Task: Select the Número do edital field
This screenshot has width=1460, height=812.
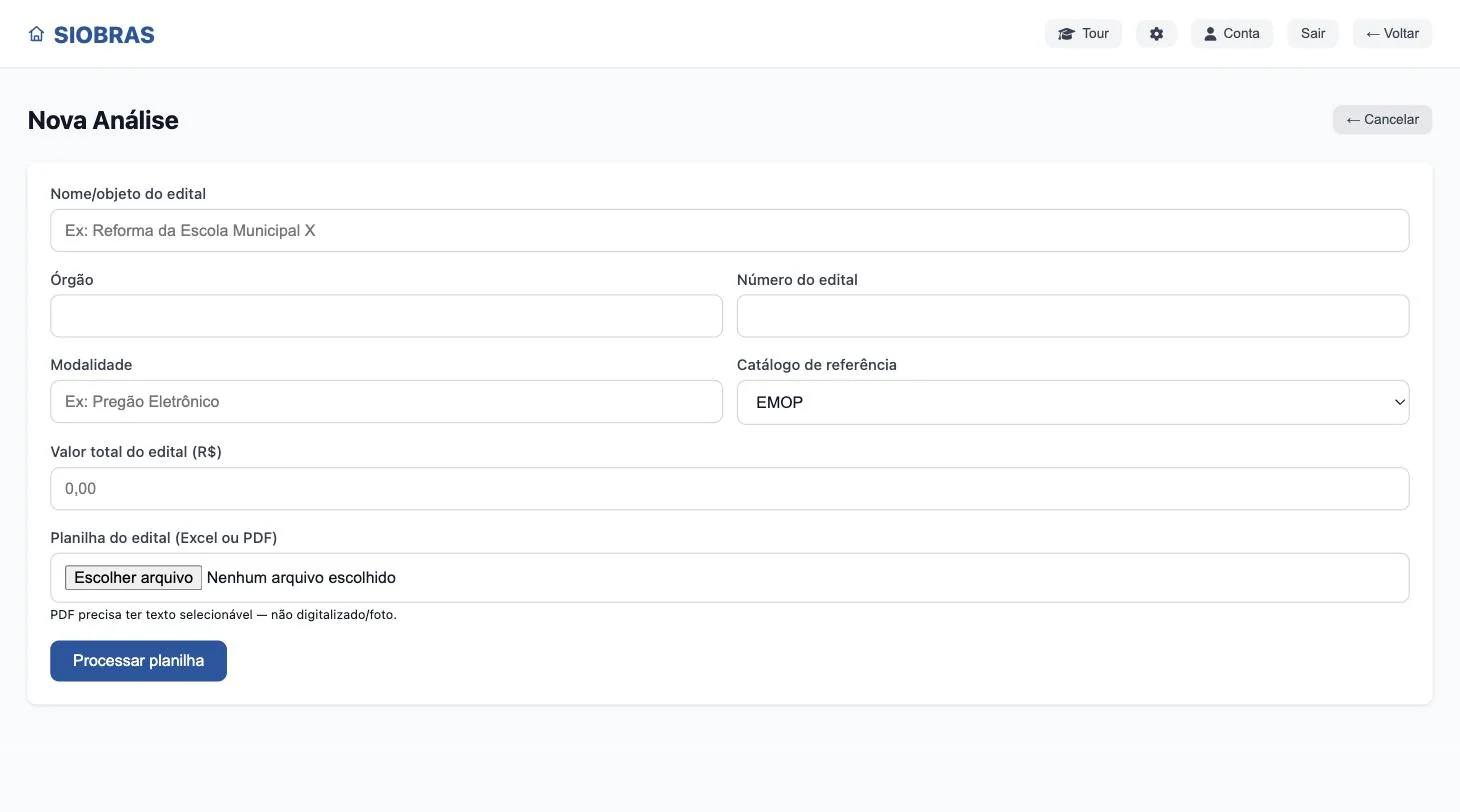Action: click(1073, 316)
